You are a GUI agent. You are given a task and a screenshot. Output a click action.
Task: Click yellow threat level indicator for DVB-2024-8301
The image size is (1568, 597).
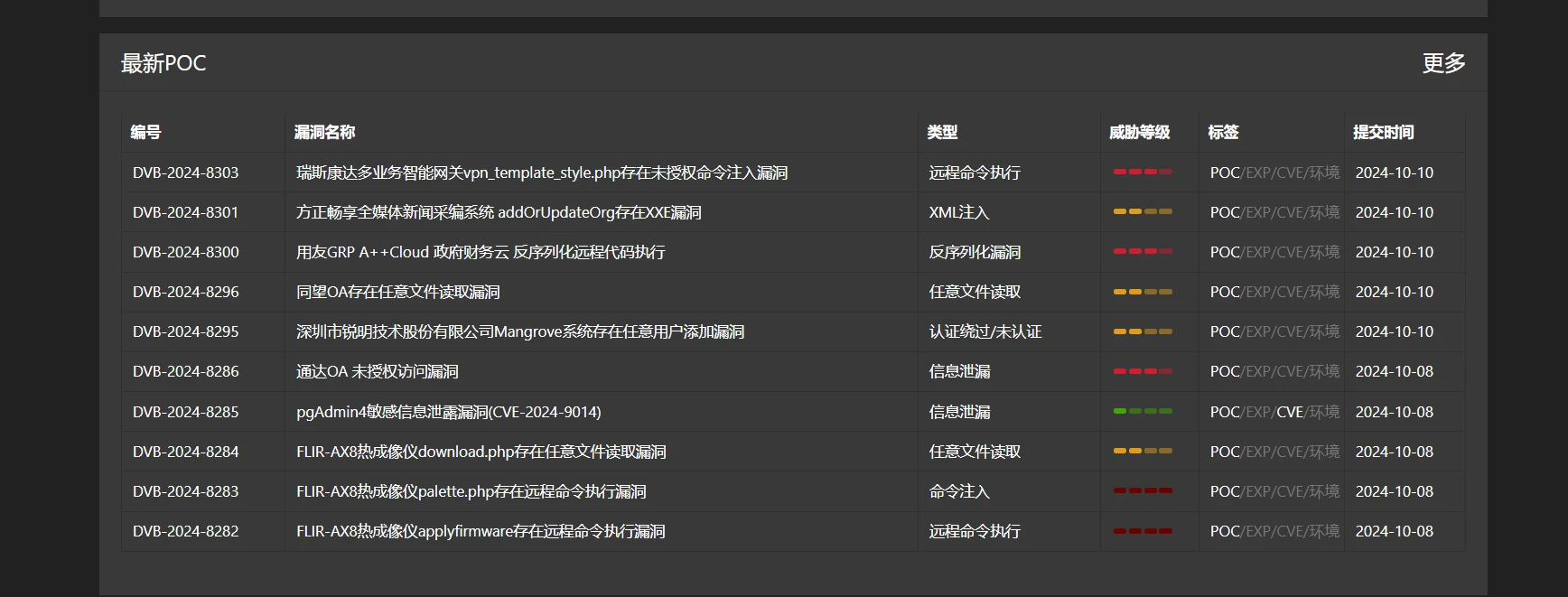point(1143,211)
